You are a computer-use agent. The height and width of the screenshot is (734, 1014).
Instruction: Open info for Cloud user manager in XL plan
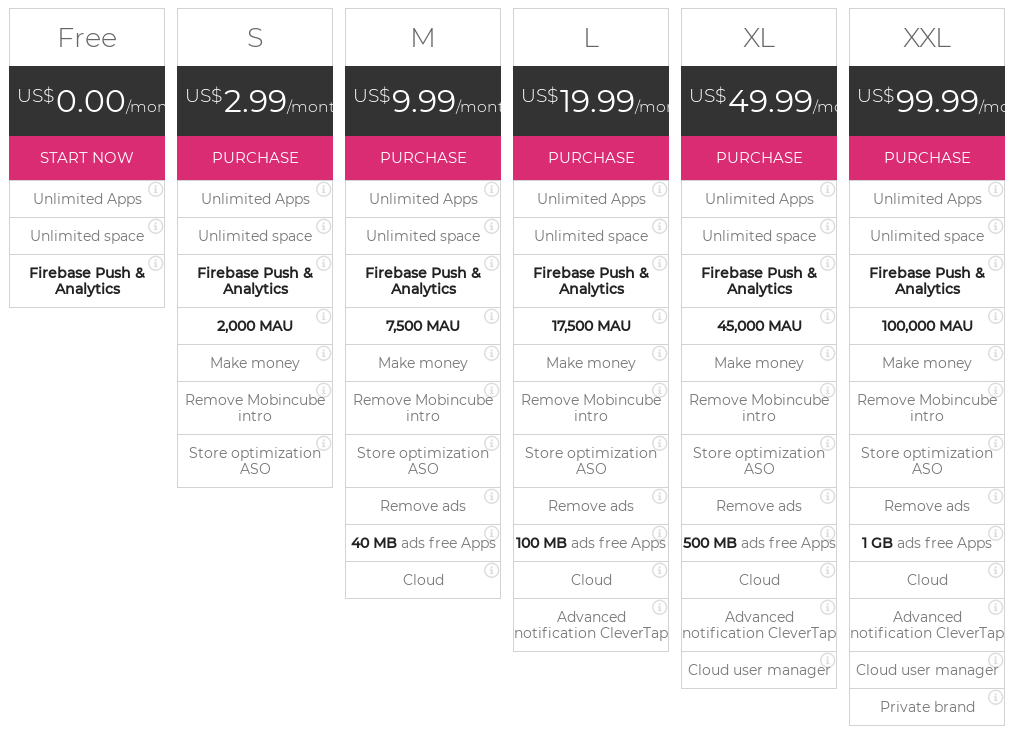pyautogui.click(x=827, y=660)
